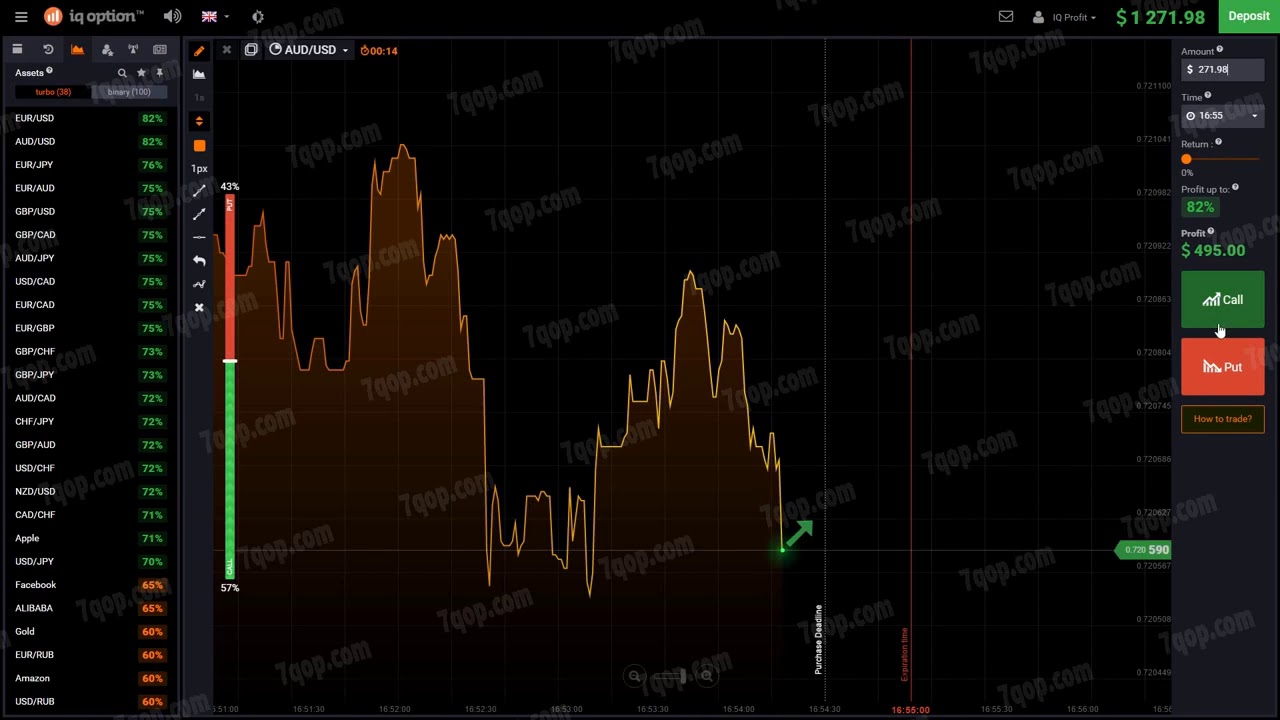Screen dimensions: 1280x720
Task: Change chart type with area chart icon
Action: (x=199, y=74)
